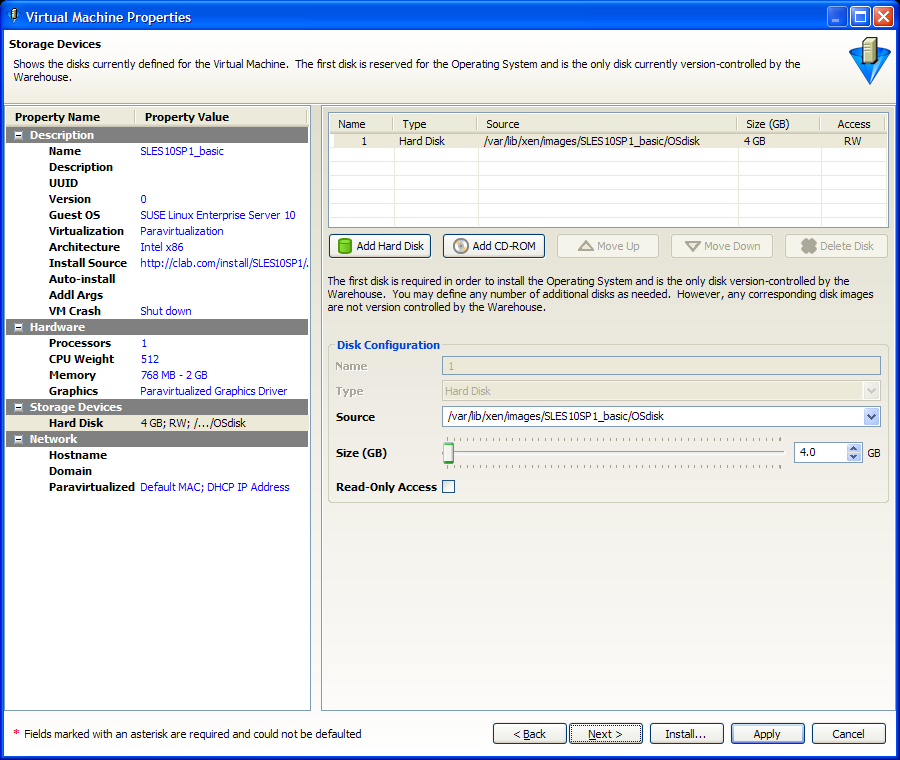
Task: Click the Access column header
Action: coord(854,124)
